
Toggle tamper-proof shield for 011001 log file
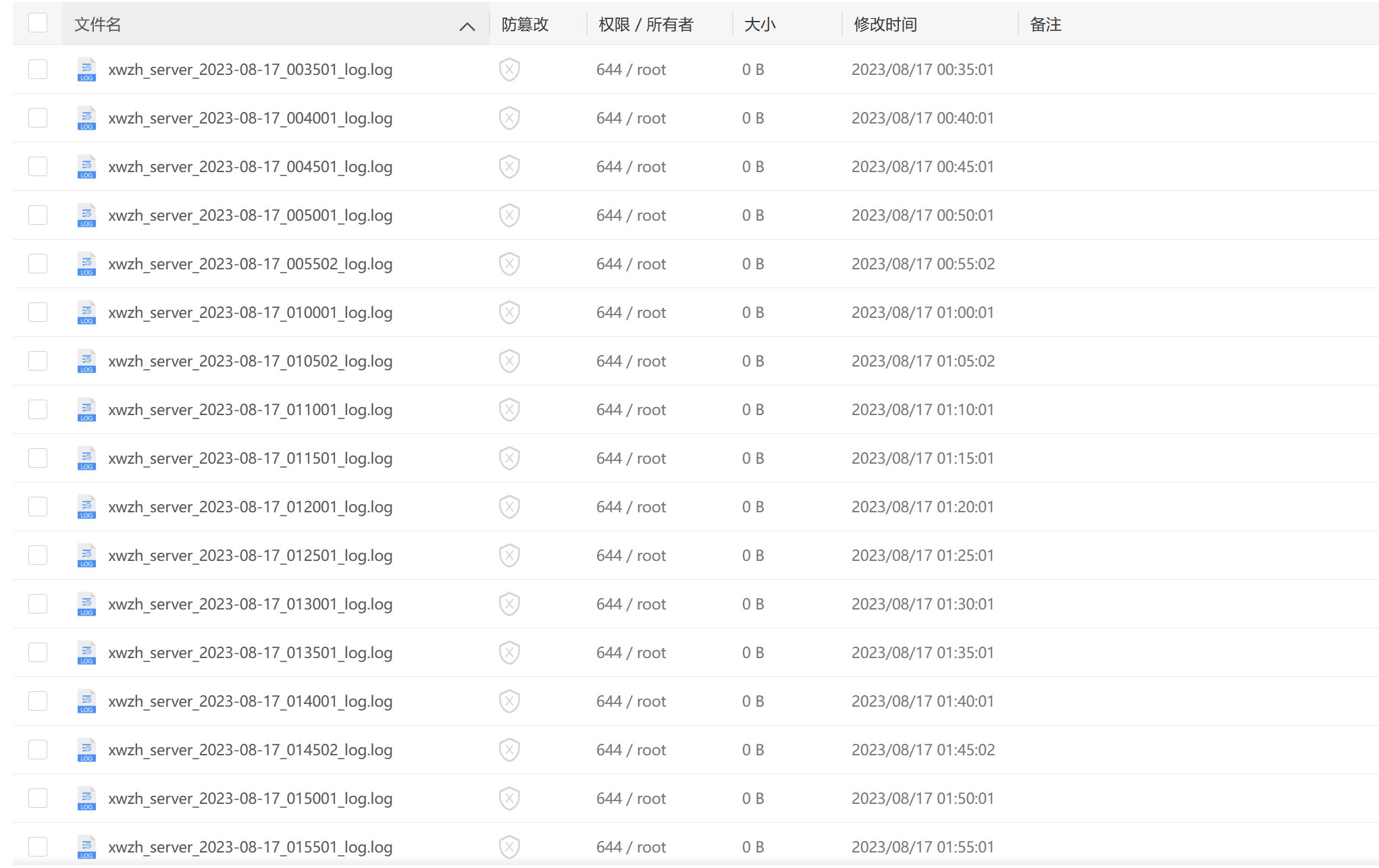click(509, 410)
